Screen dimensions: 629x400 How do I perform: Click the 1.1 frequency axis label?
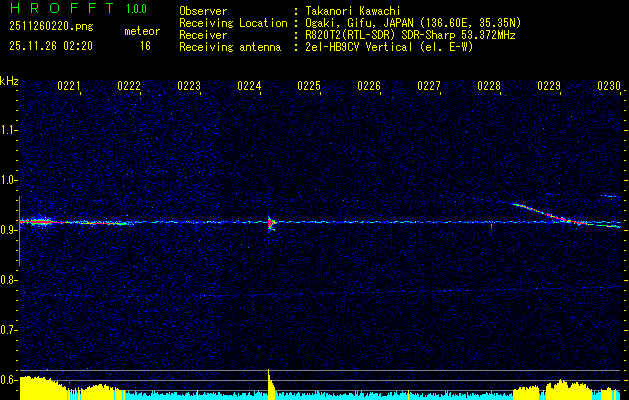point(8,130)
